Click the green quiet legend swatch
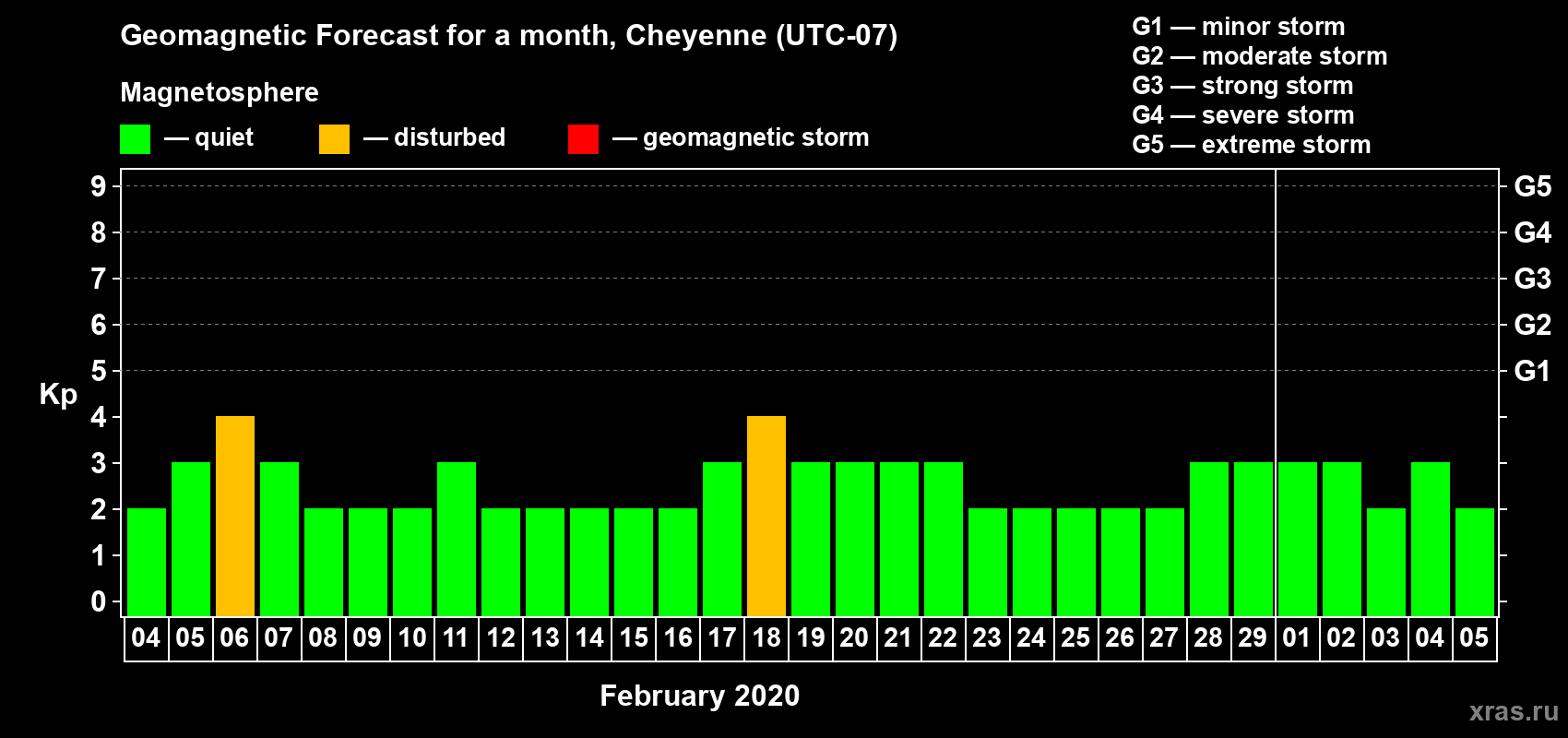 [x=136, y=139]
